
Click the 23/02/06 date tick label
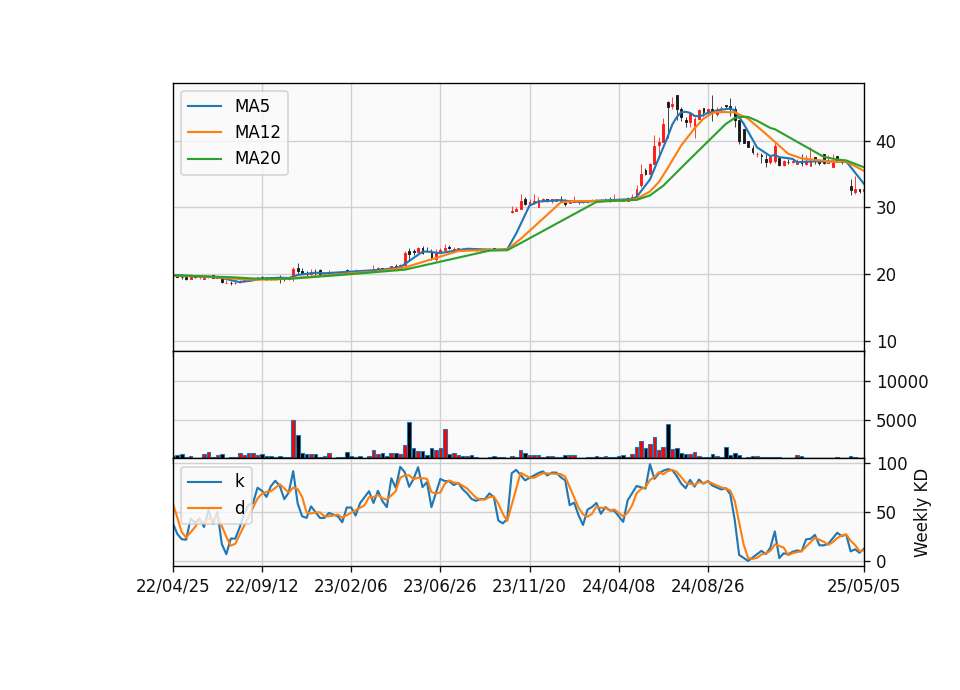pyautogui.click(x=351, y=586)
